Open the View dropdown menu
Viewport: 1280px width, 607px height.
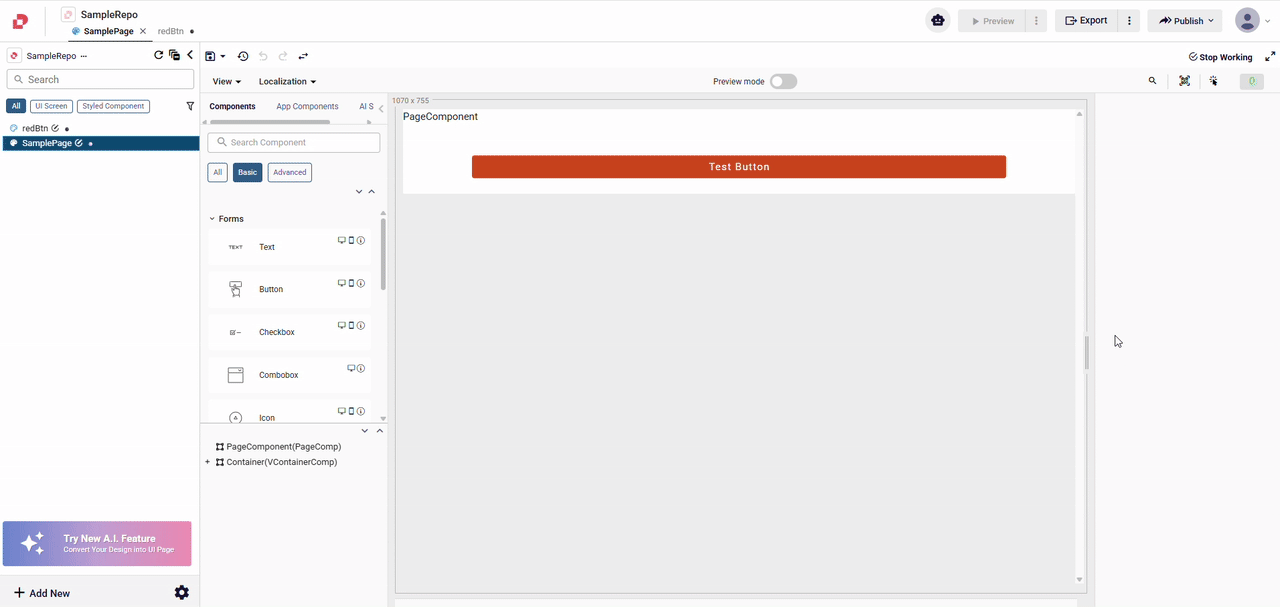click(x=226, y=82)
